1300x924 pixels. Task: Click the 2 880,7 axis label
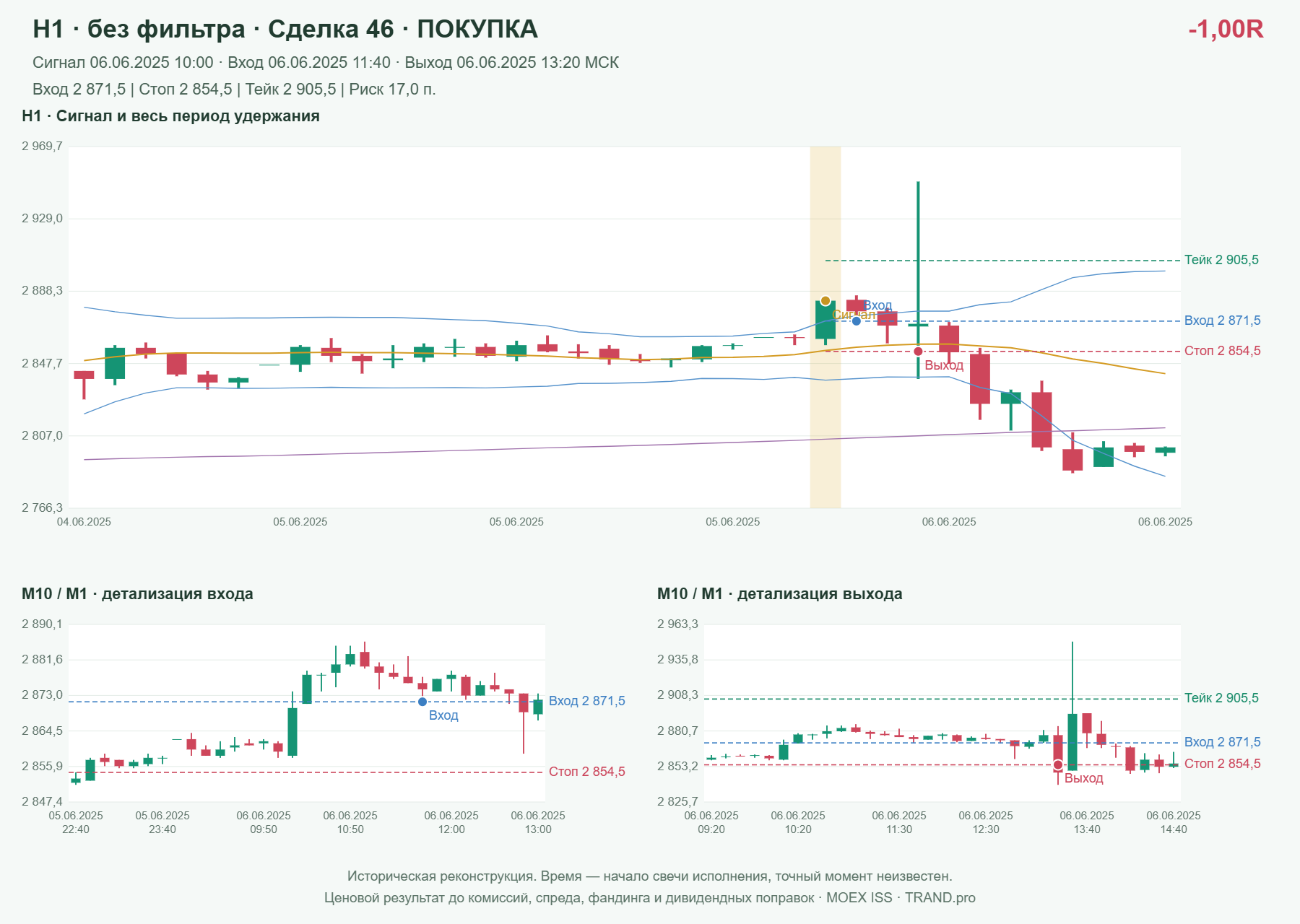(x=677, y=731)
